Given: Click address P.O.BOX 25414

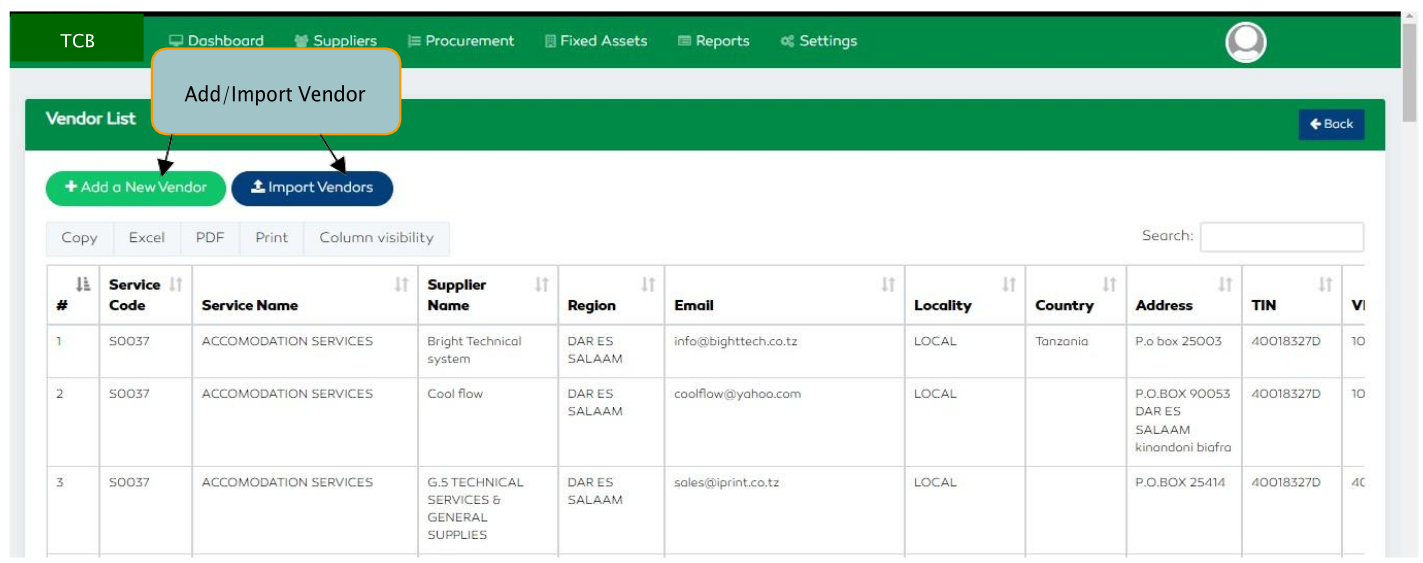Looking at the screenshot, I should coord(1180,482).
